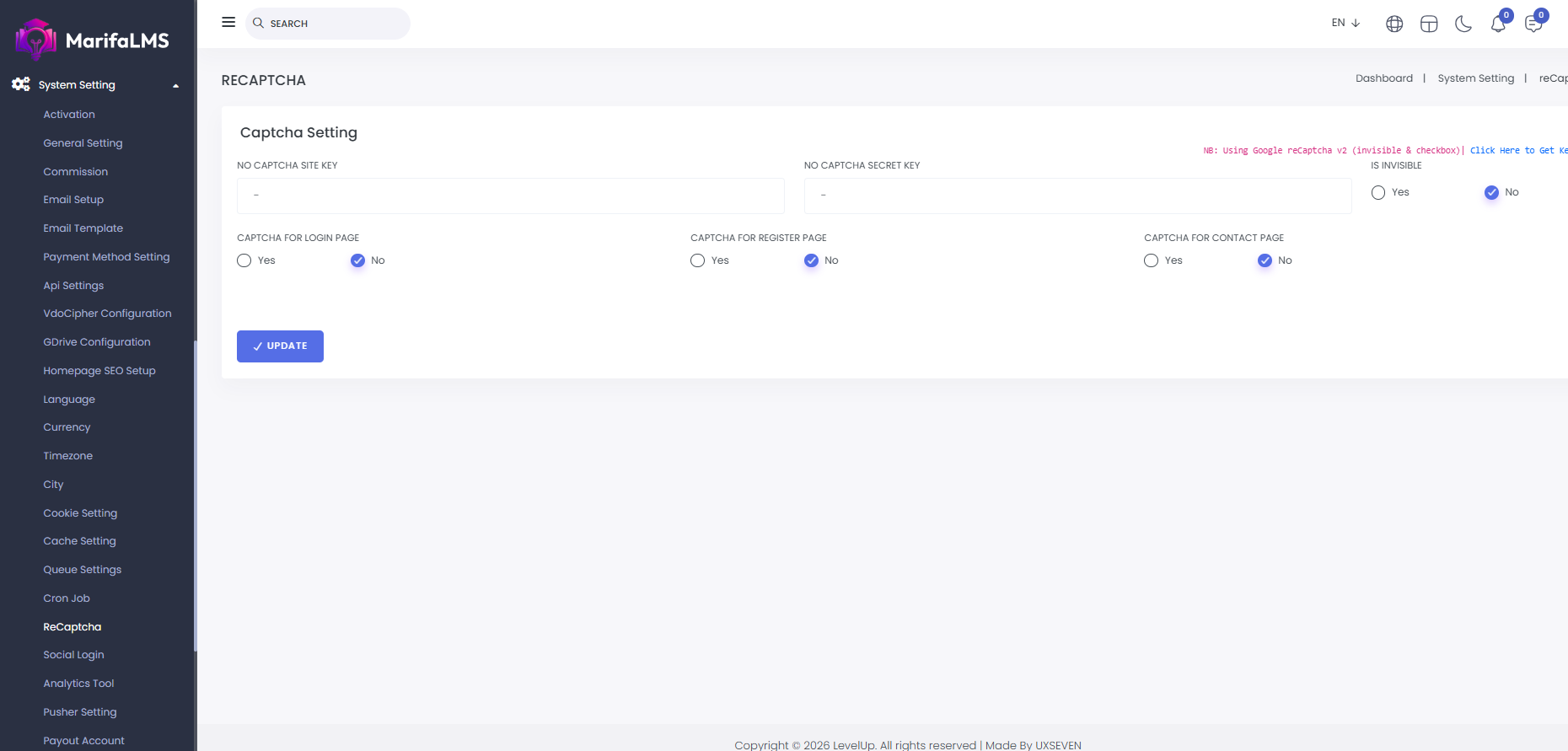This screenshot has height=751, width=1568.
Task: Open the EN language dropdown
Action: click(1345, 23)
